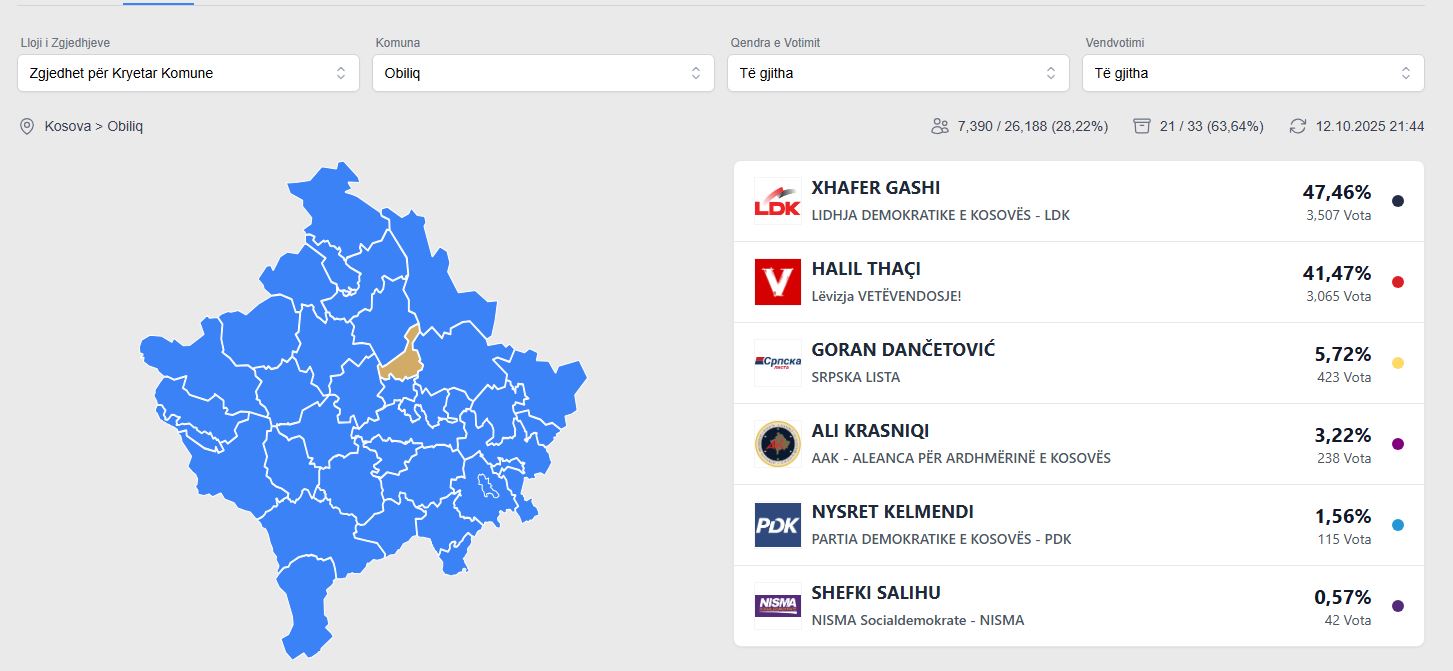Click the yellow dot for Goran Dančetović
Image resolution: width=1453 pixels, height=671 pixels.
tap(1398, 363)
